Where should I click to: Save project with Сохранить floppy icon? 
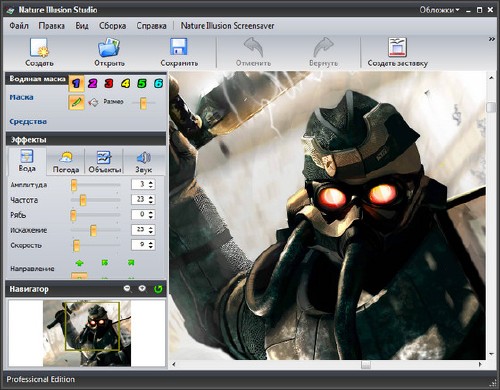tap(179, 47)
